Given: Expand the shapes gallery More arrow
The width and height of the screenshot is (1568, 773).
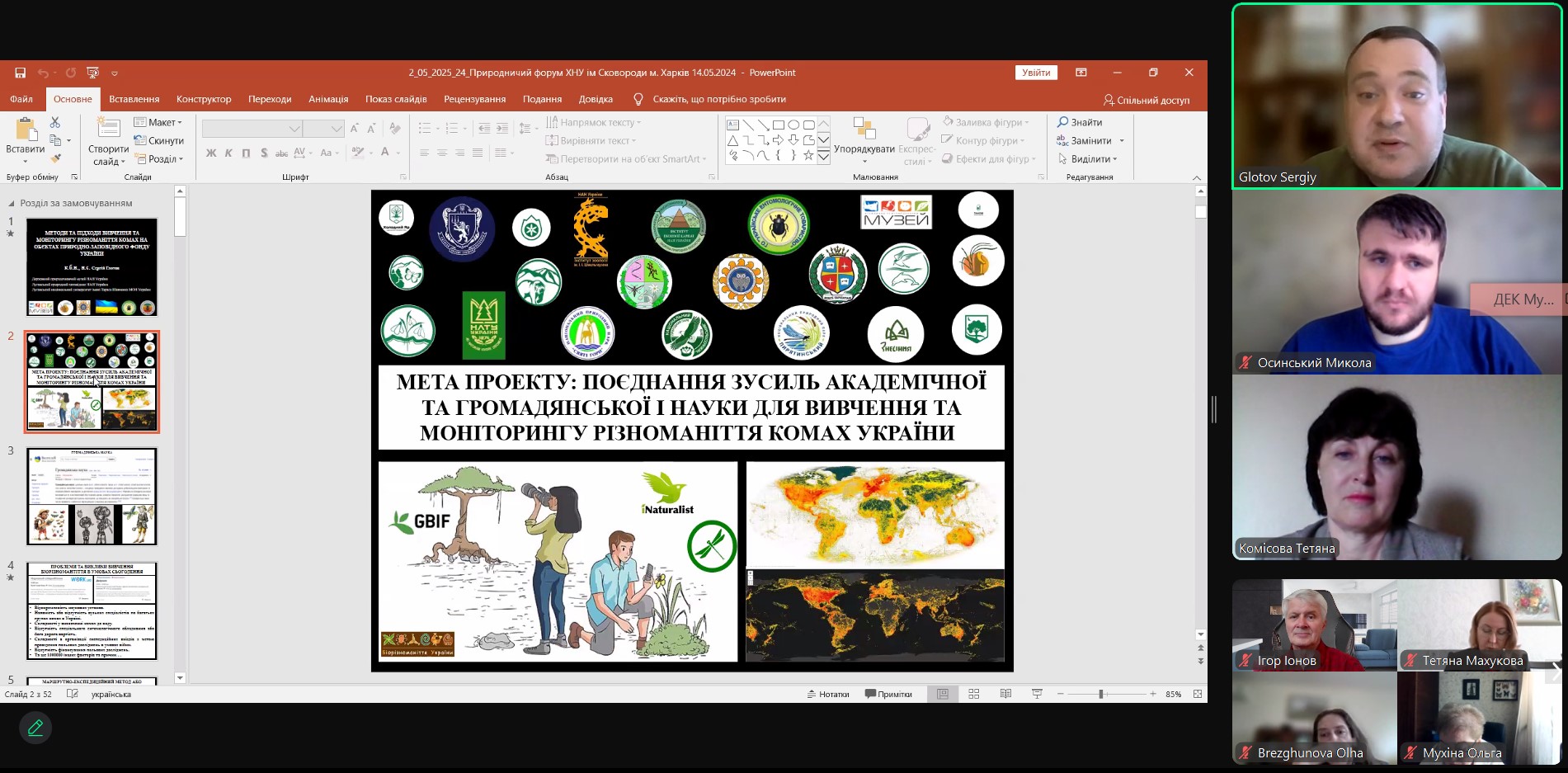Looking at the screenshot, I should pyautogui.click(x=823, y=156).
